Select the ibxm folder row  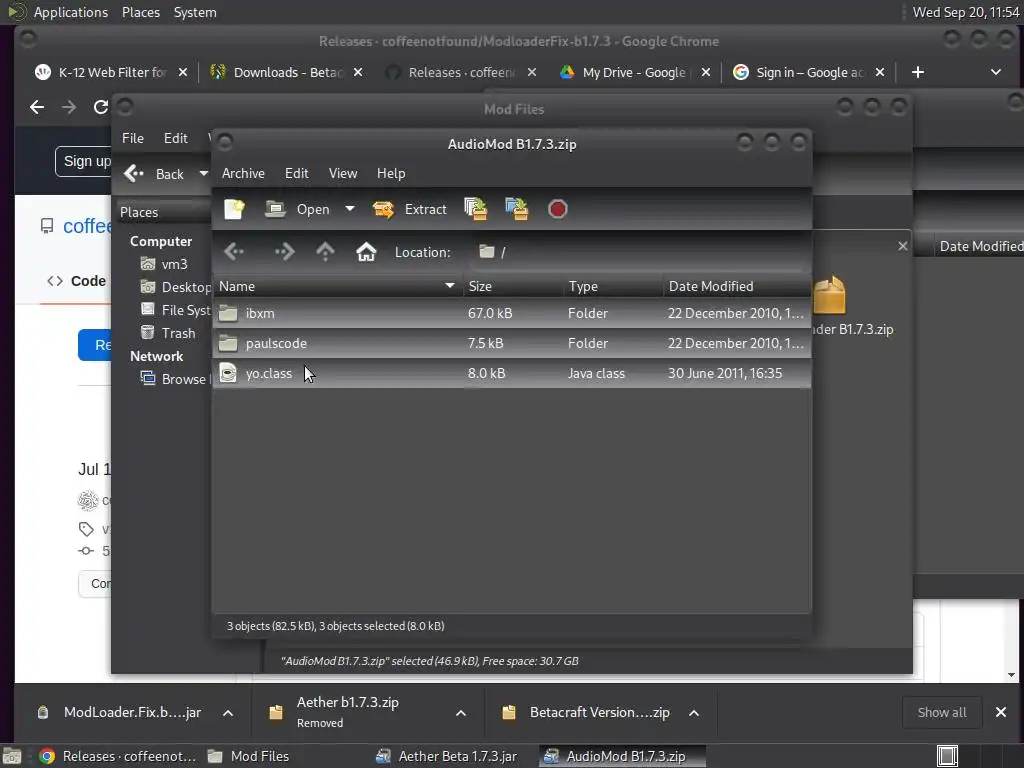512,313
